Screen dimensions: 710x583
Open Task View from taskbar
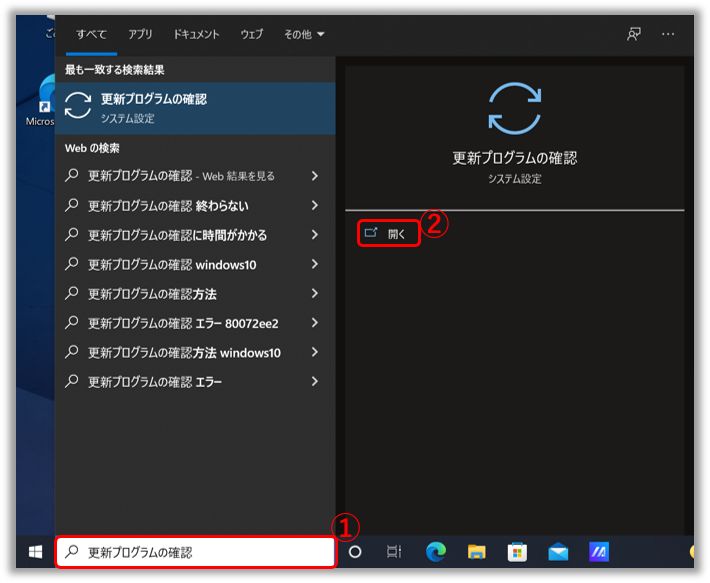(x=394, y=552)
